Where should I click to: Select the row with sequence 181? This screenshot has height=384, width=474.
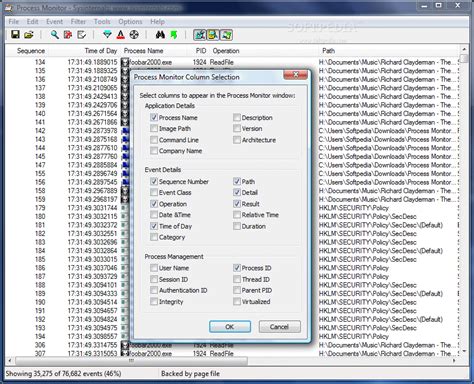click(232, 225)
